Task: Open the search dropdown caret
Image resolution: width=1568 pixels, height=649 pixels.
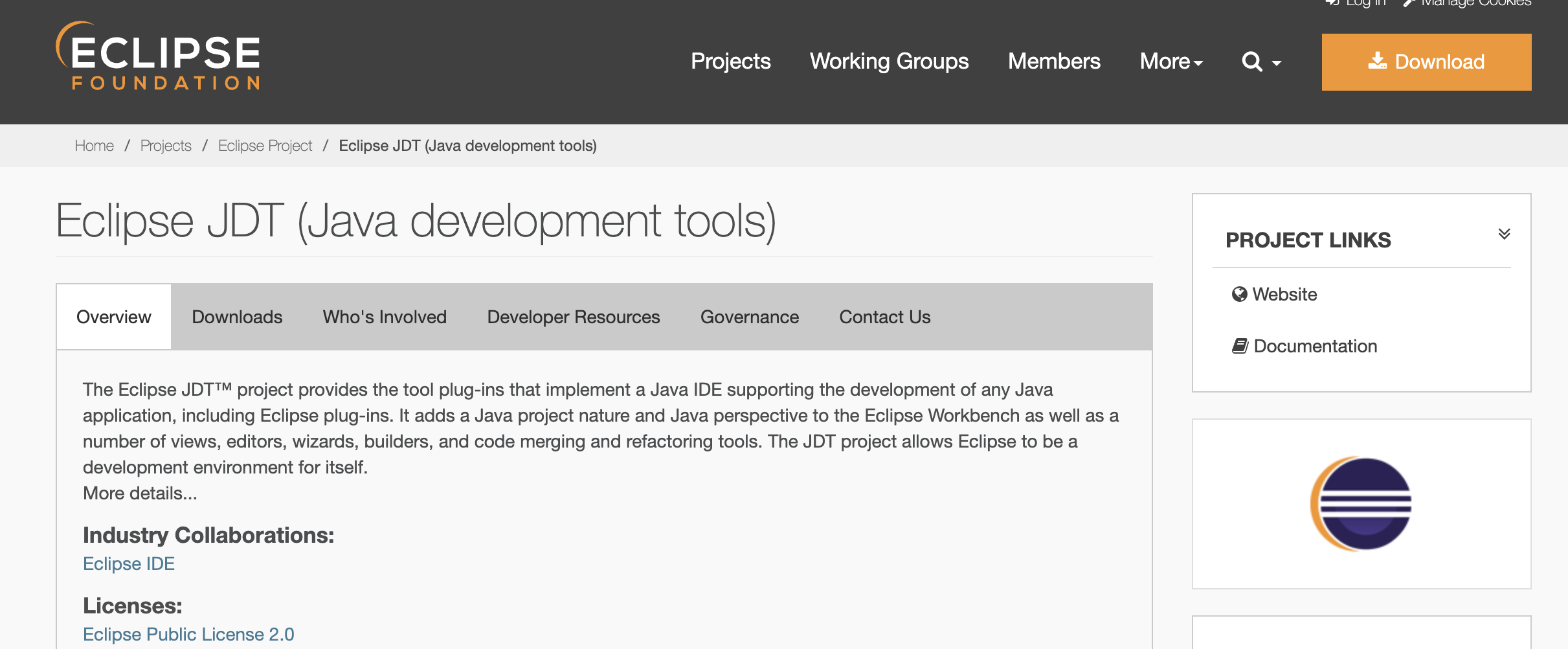Action: coord(1277,63)
